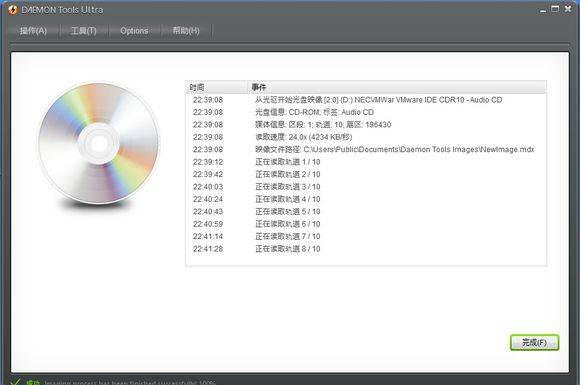Click the green success checkmark in status bar

(15, 382)
